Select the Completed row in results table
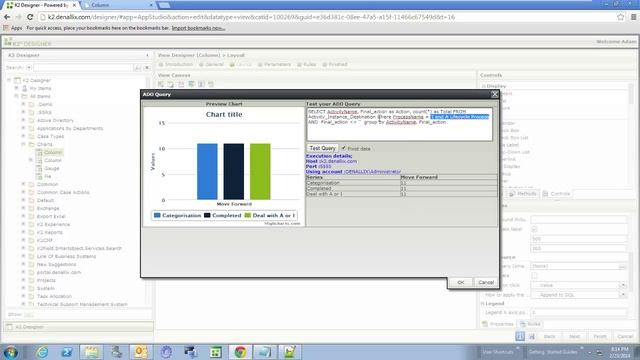The width and height of the screenshot is (640, 360). [401, 189]
